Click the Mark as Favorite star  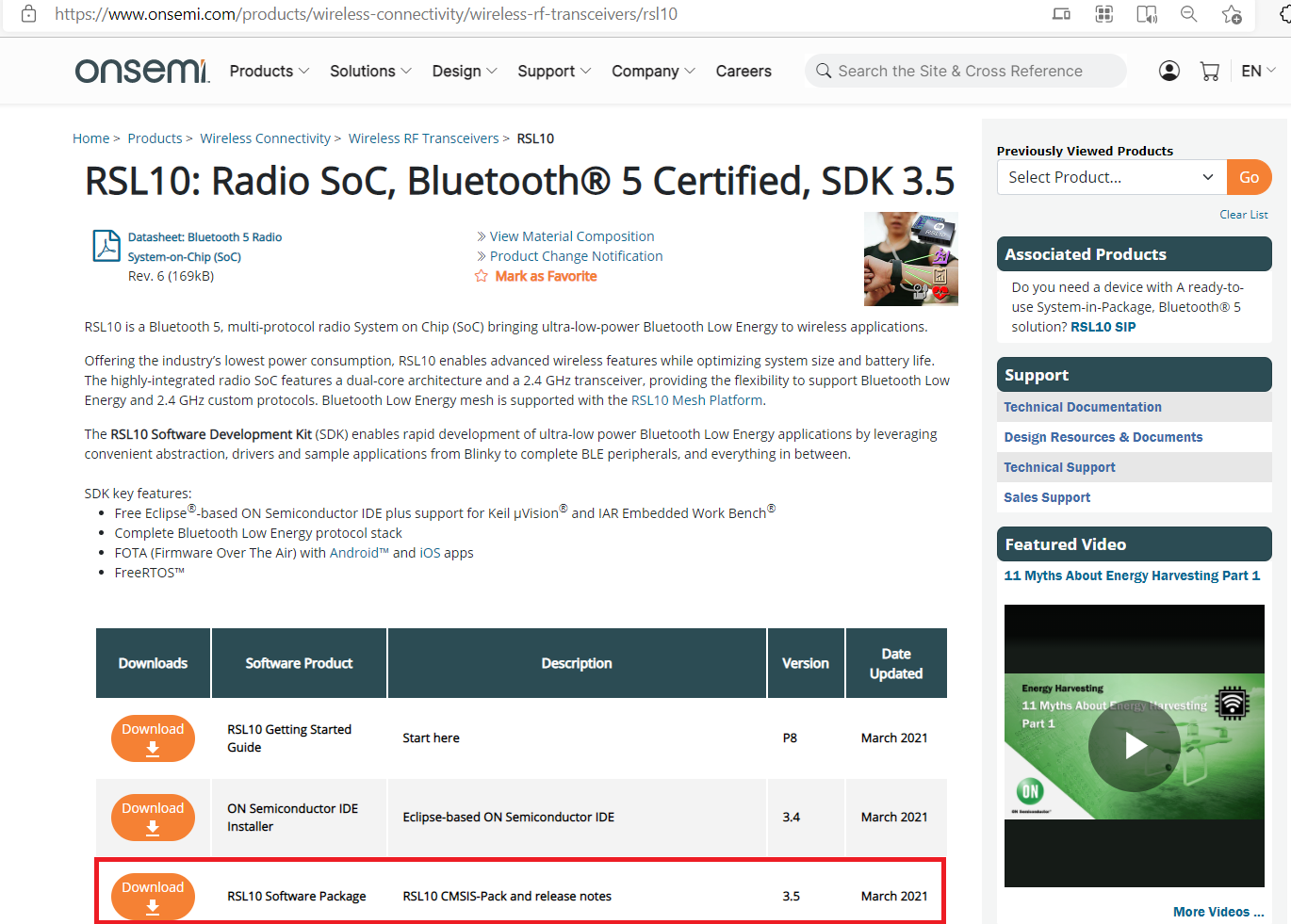(482, 276)
